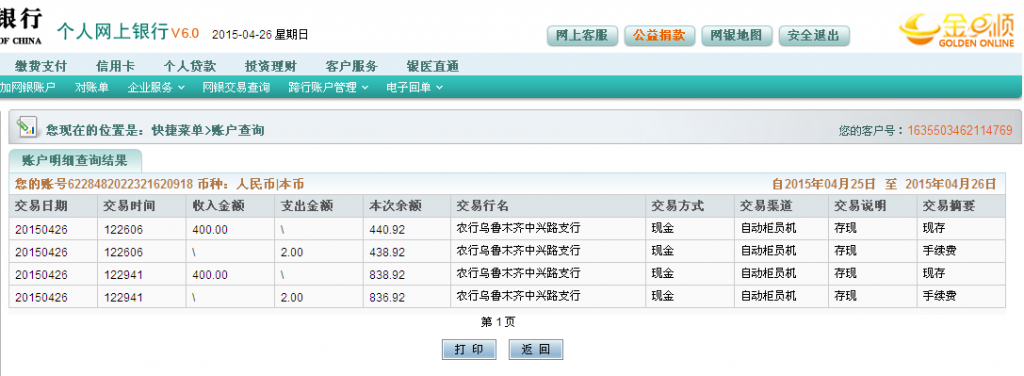Select the 网银交易查询 submenu item
This screenshot has height=376, width=1024.
pyautogui.click(x=236, y=87)
